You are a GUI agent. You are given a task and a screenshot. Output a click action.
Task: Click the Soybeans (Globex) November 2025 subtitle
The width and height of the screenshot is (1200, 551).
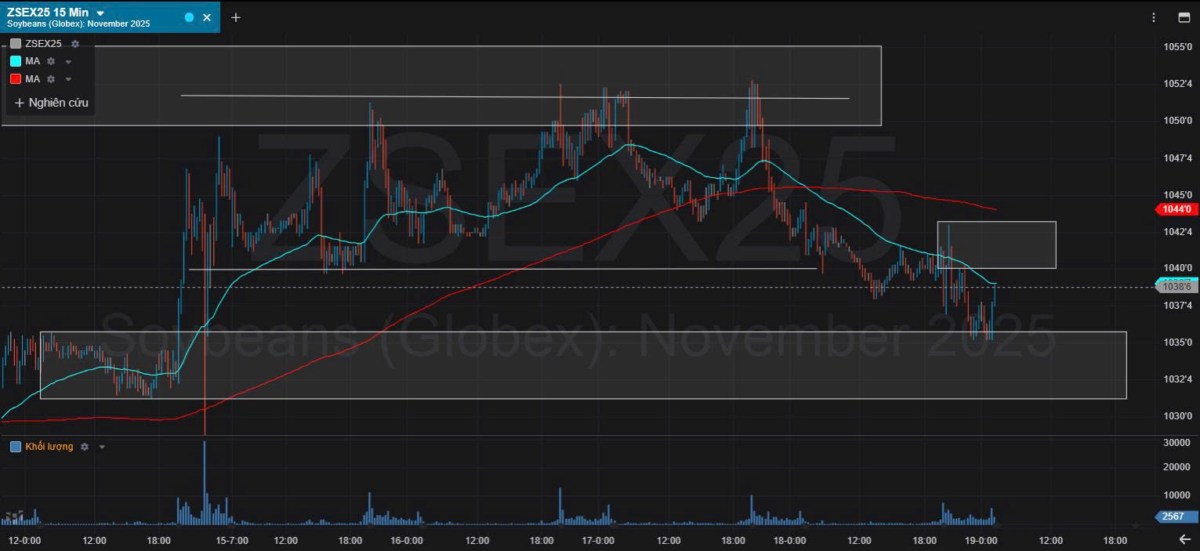point(78,24)
